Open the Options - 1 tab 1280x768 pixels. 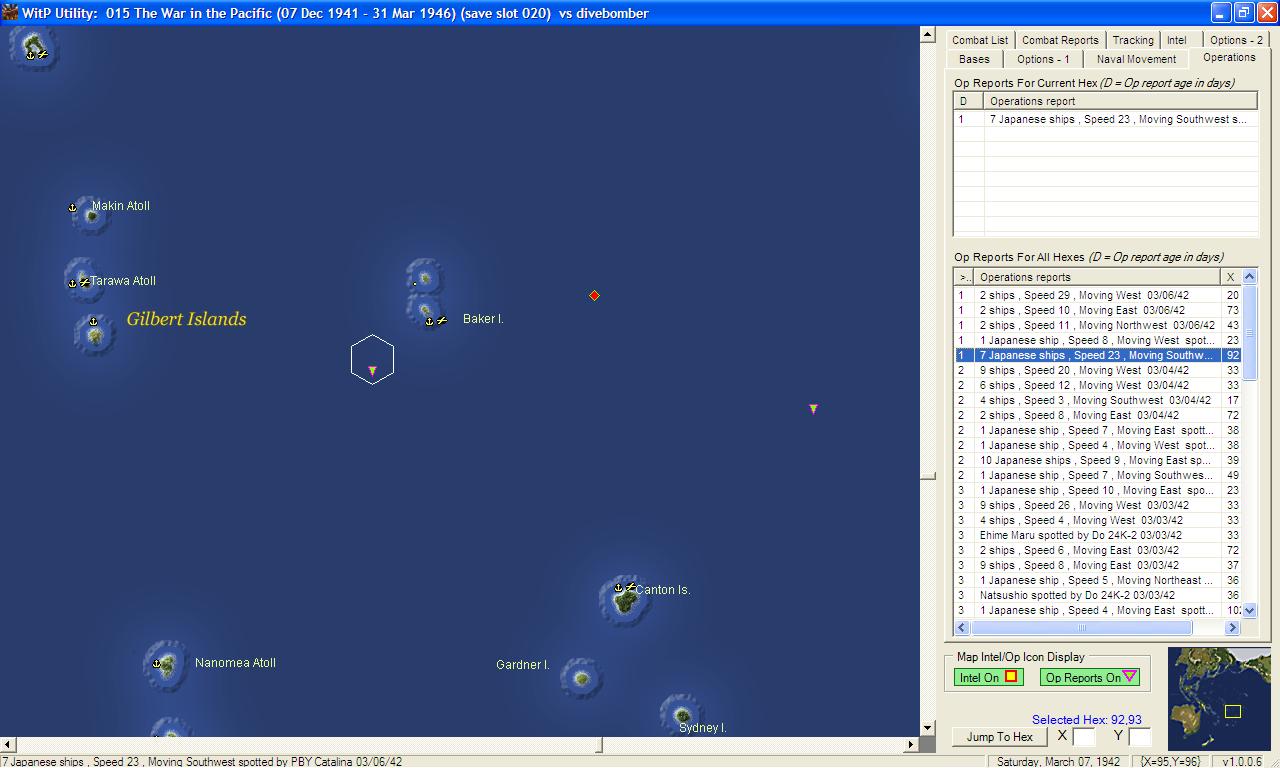tap(1043, 59)
